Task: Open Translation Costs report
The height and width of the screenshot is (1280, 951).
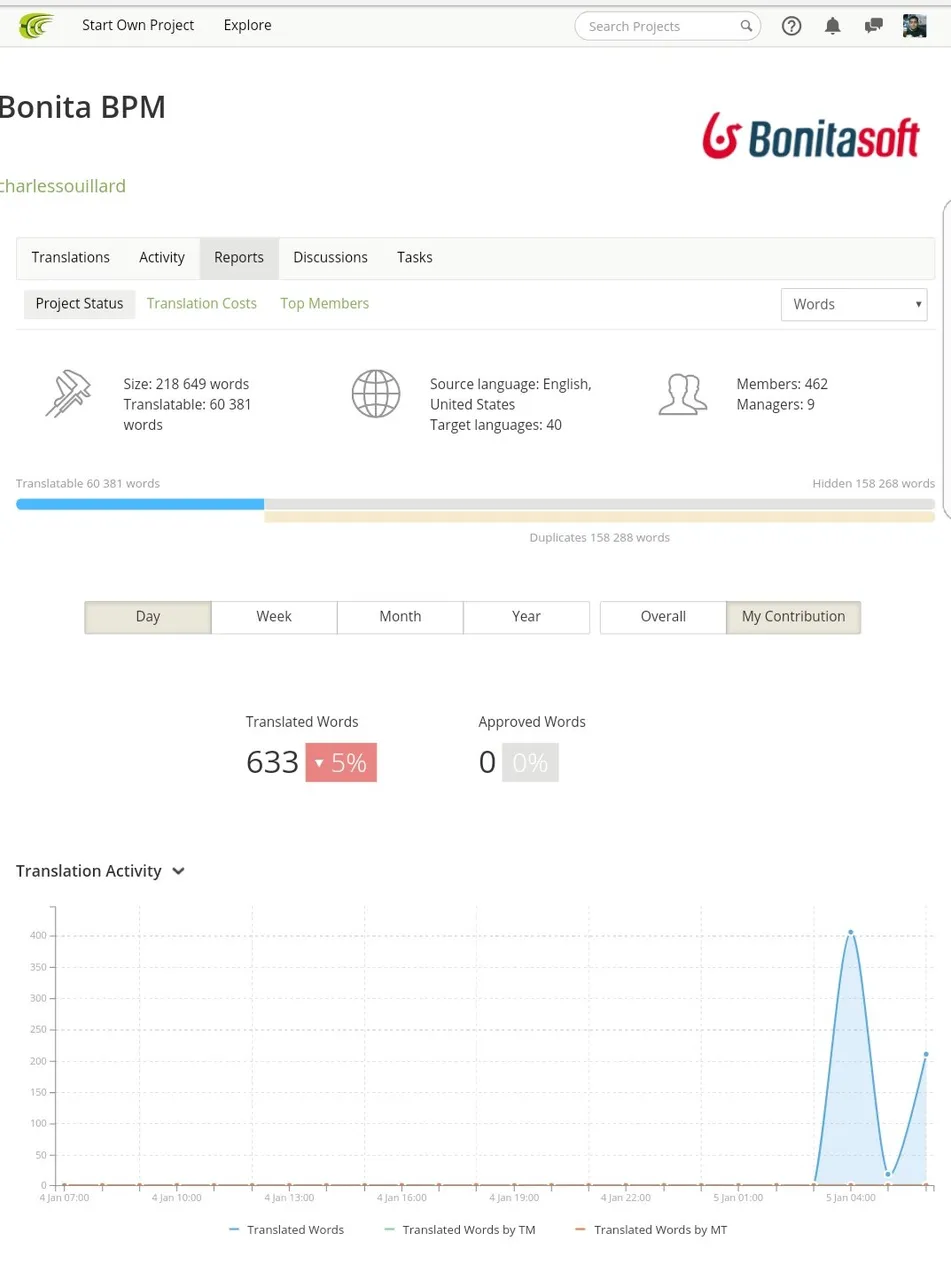Action: click(x=202, y=303)
